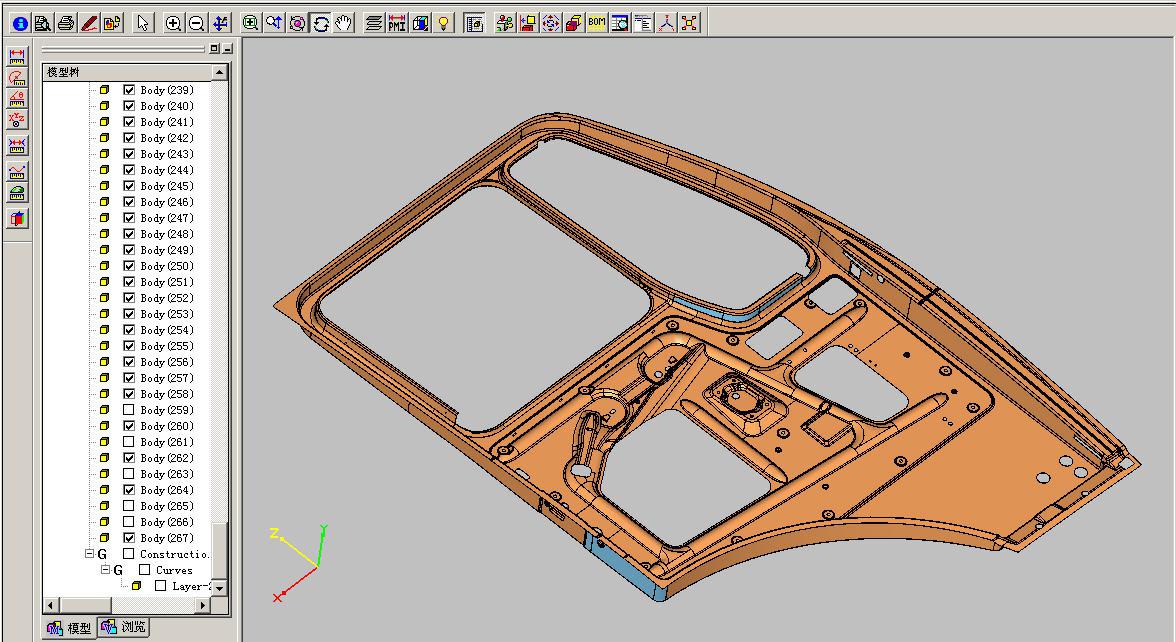Switch to the 浏览 tab

[123, 628]
